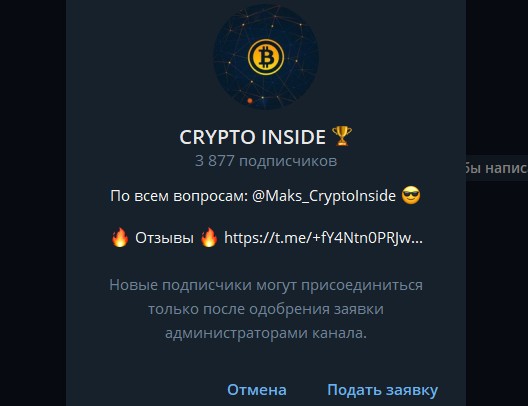This screenshot has width=528, height=406.
Task: Click the fire emoji before Отзывы
Action: (x=120, y=237)
